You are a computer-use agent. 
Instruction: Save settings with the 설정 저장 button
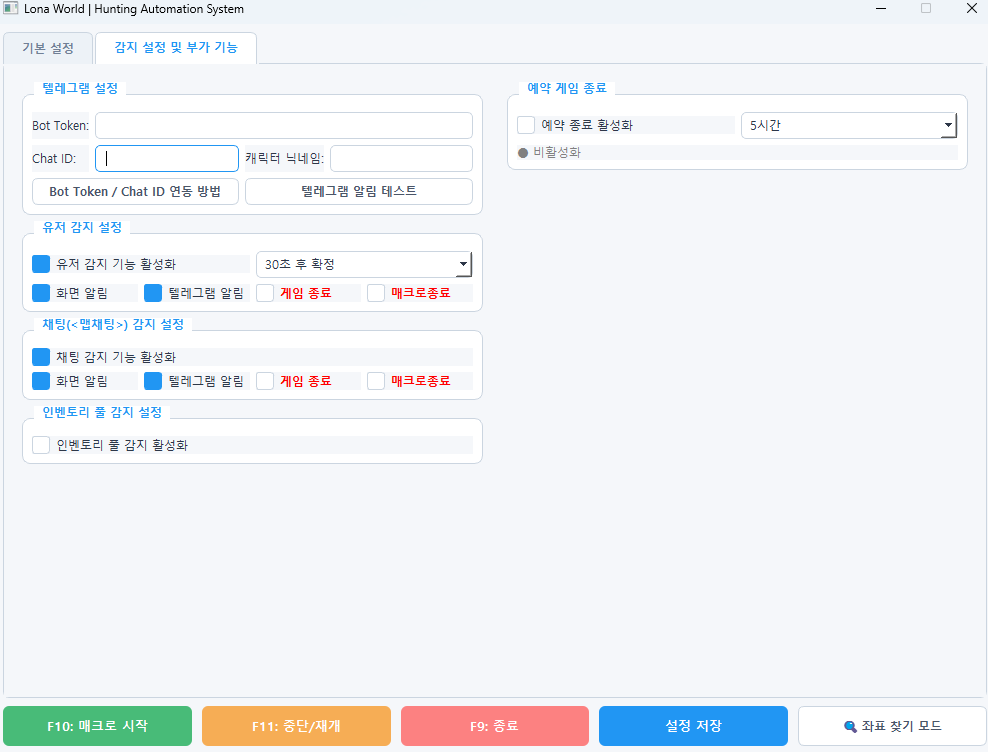coord(693,726)
